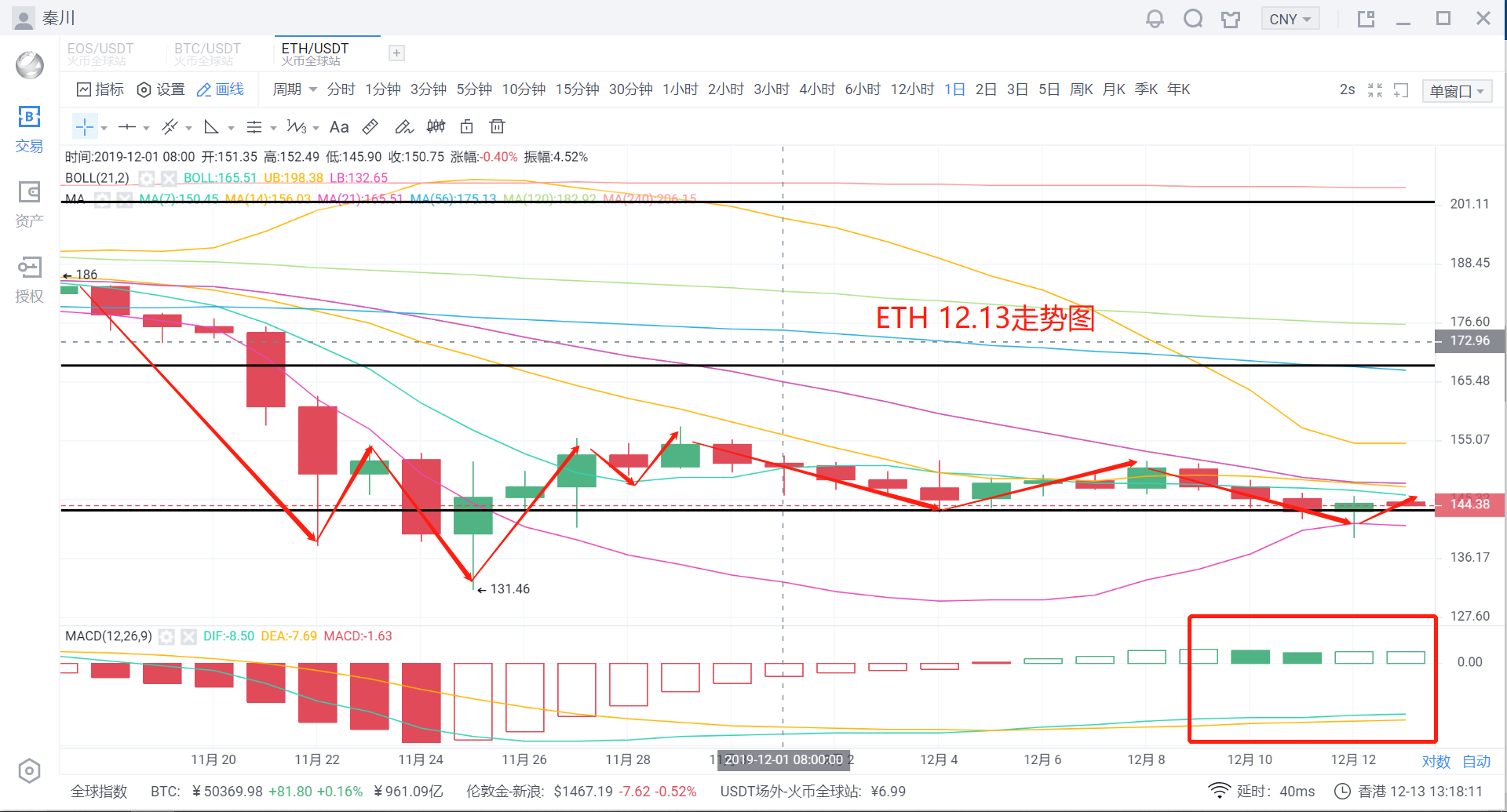1507x812 pixels.
Task: Open the 资产 assets sidebar section
Action: [29, 205]
